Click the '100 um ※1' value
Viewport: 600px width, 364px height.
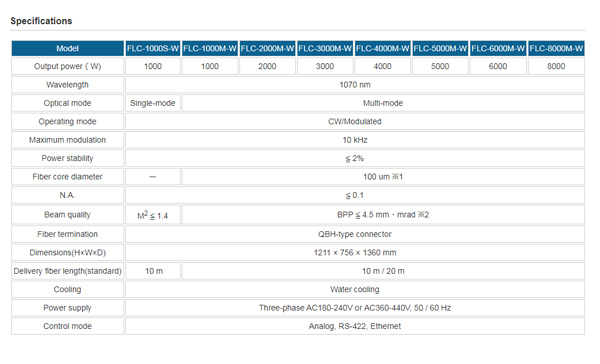[x=383, y=176]
